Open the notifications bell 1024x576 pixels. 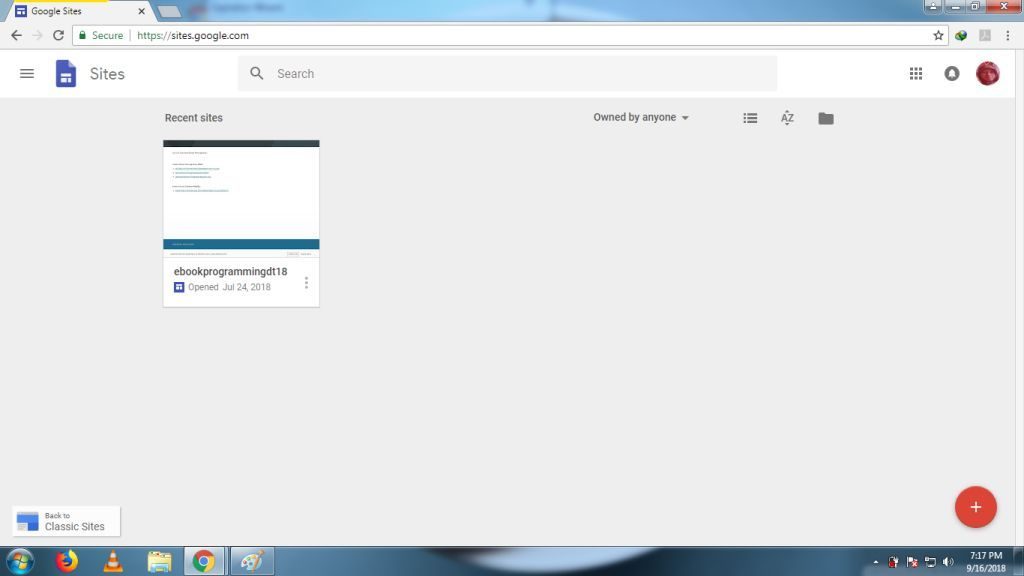coord(952,74)
